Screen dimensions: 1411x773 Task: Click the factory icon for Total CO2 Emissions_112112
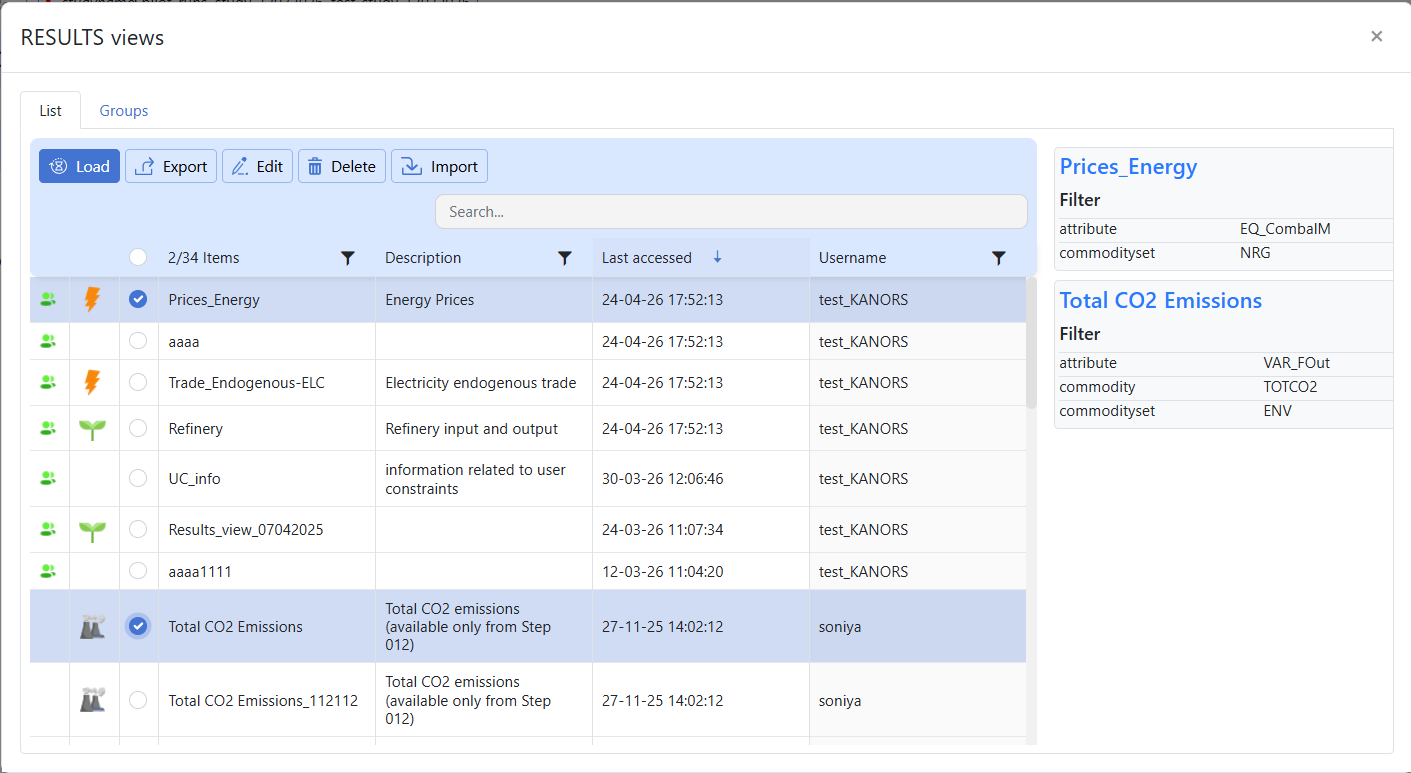point(92,700)
